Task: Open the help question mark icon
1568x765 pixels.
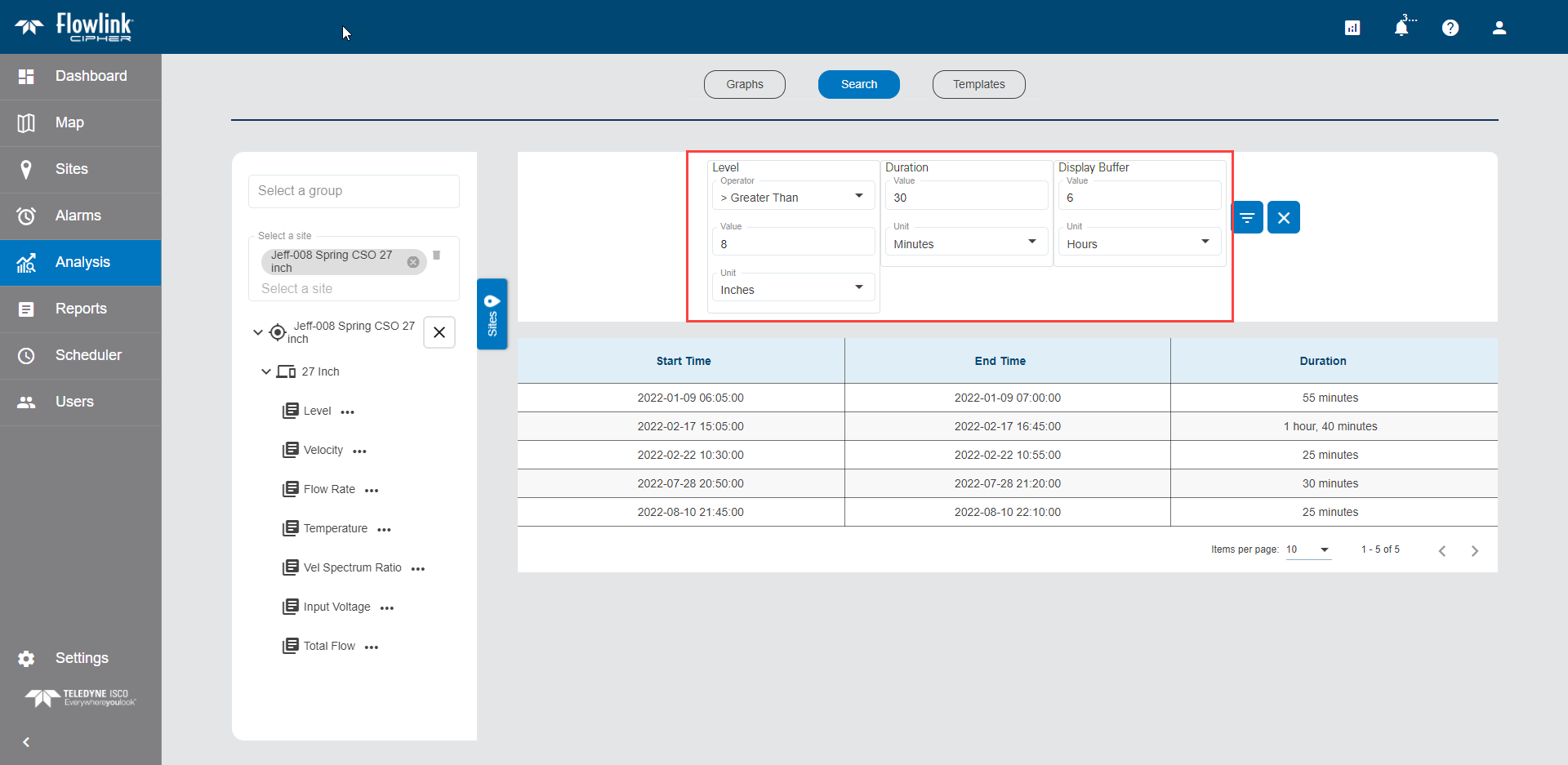Action: pos(1450,28)
